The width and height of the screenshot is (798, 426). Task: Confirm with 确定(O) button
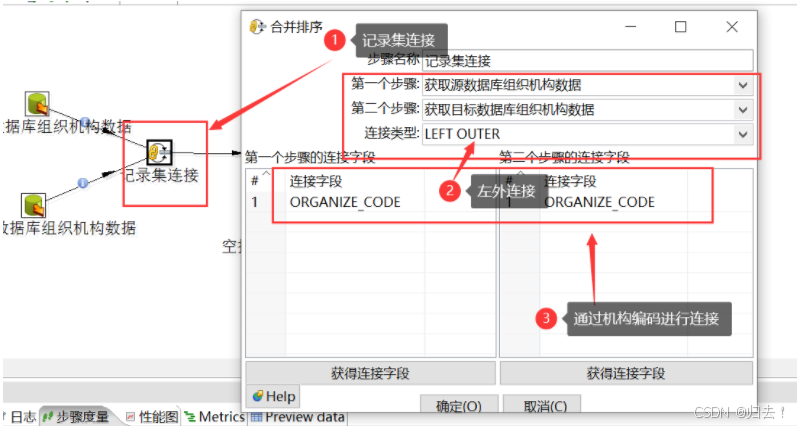(459, 406)
